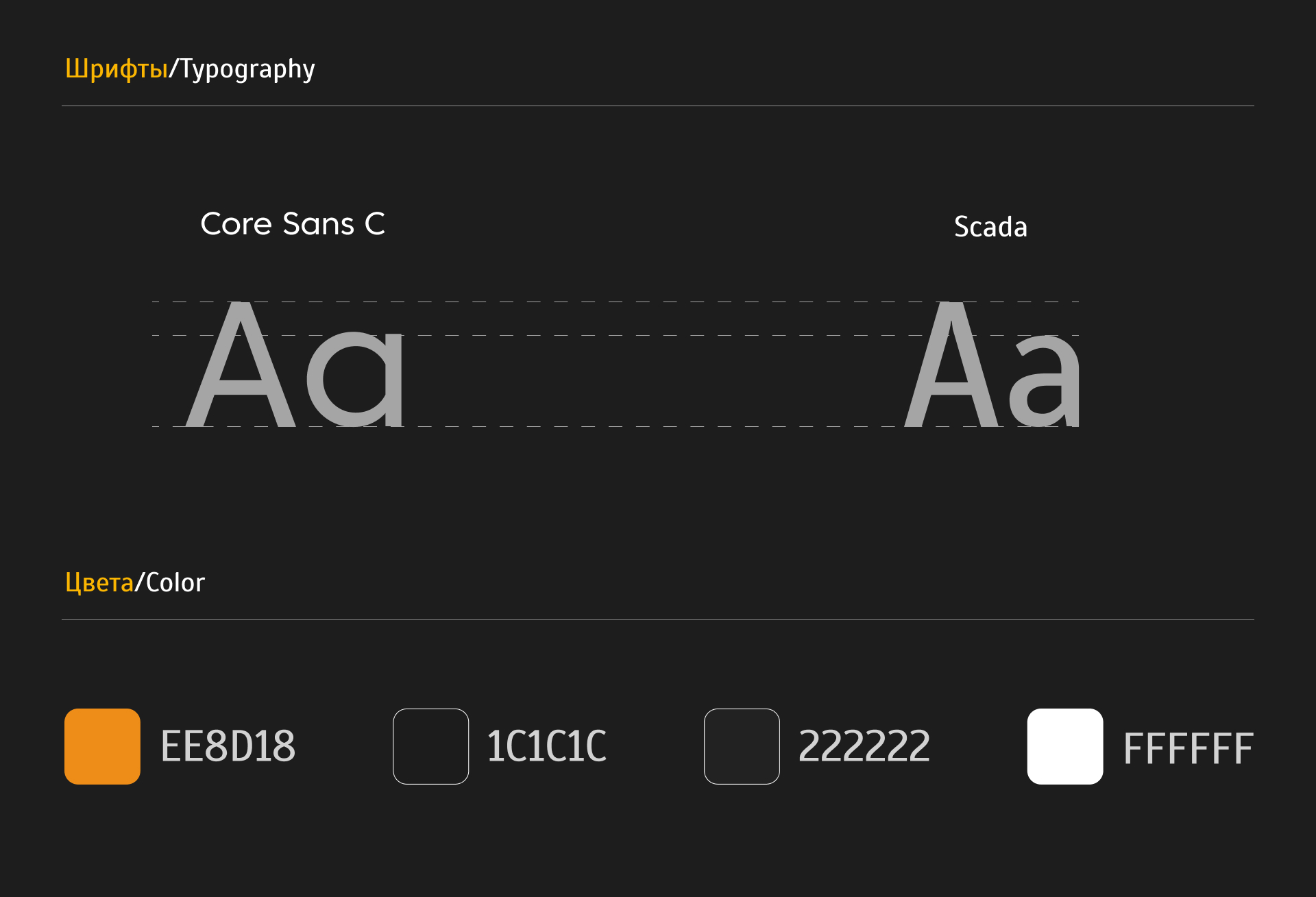Click the divider line below the Typography heading
1316x897 pixels.
tap(658, 106)
